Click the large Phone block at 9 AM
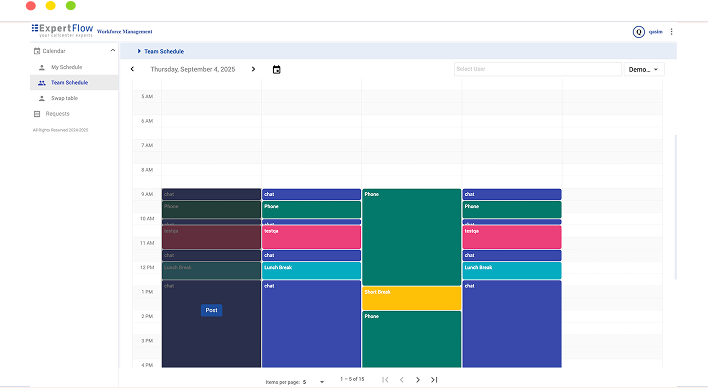The image size is (708, 388). point(411,237)
